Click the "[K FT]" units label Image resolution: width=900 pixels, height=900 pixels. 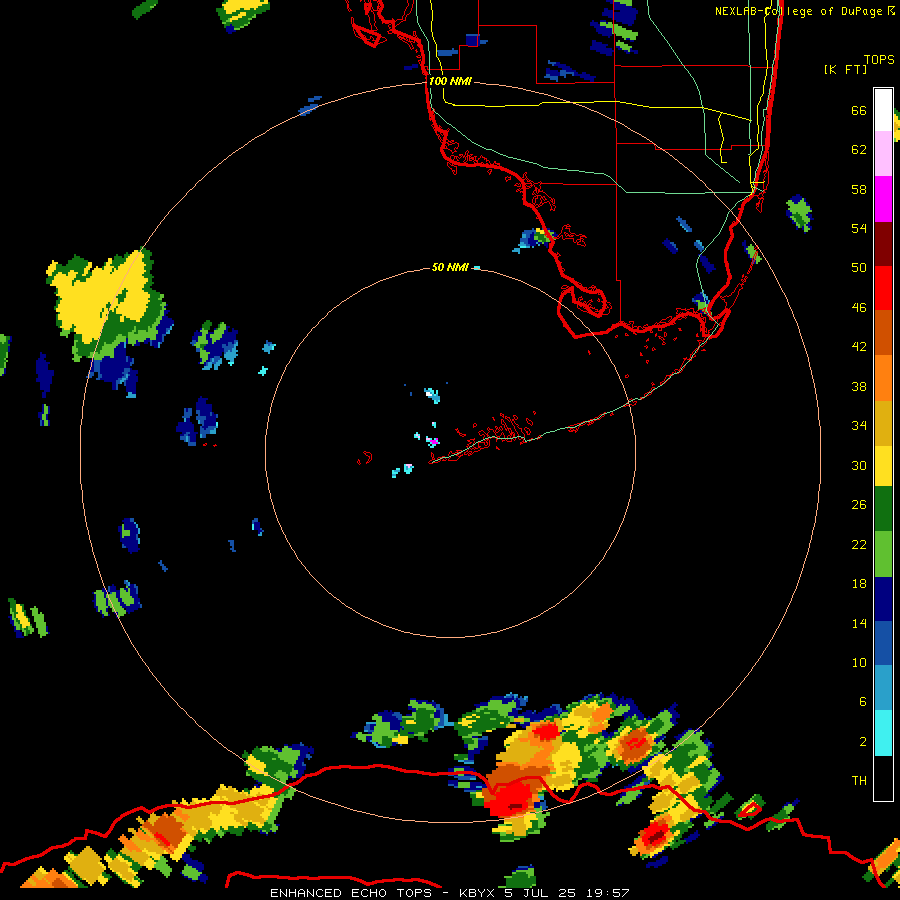[x=845, y=69]
